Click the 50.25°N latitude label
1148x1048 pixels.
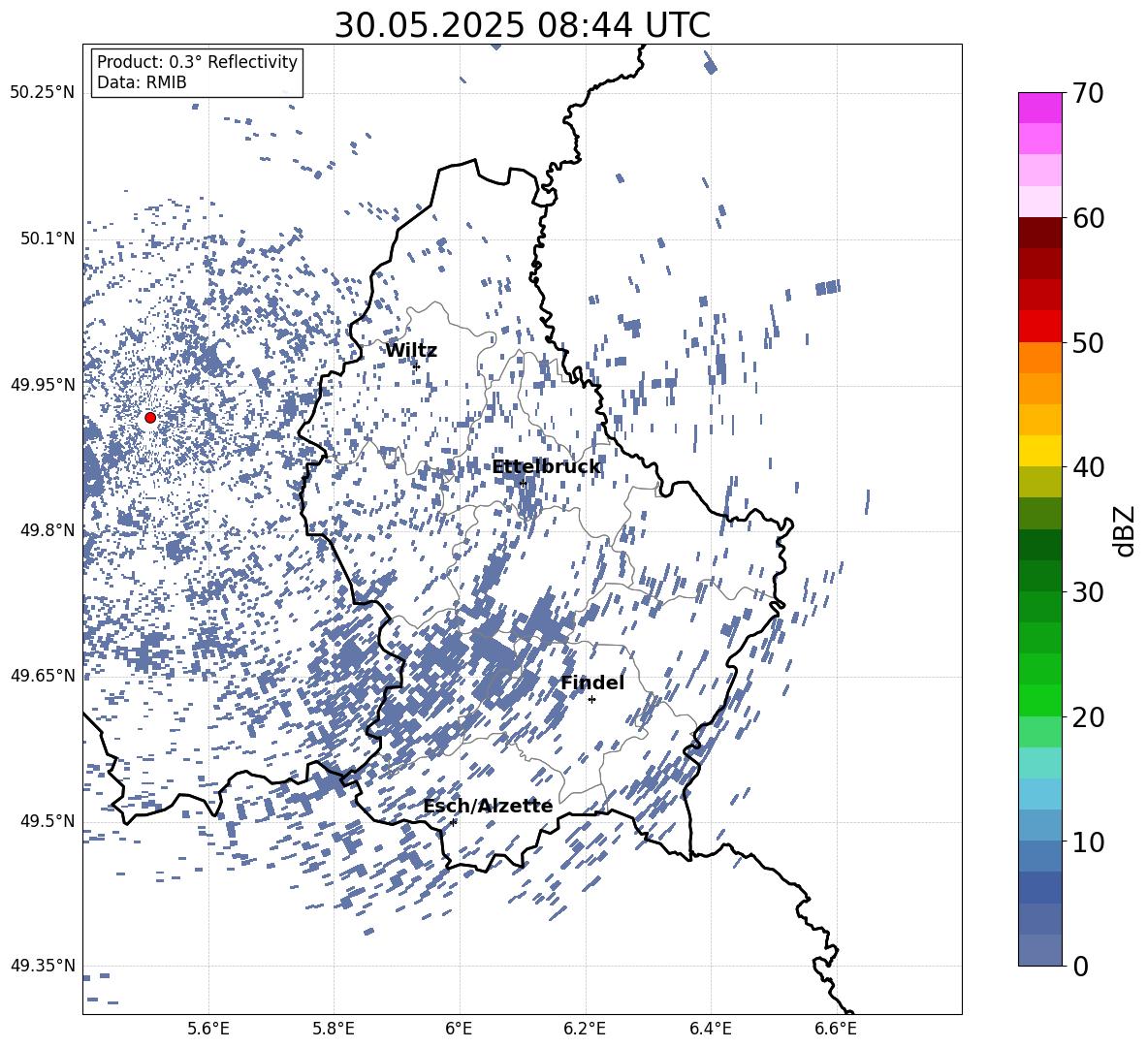[x=43, y=92]
